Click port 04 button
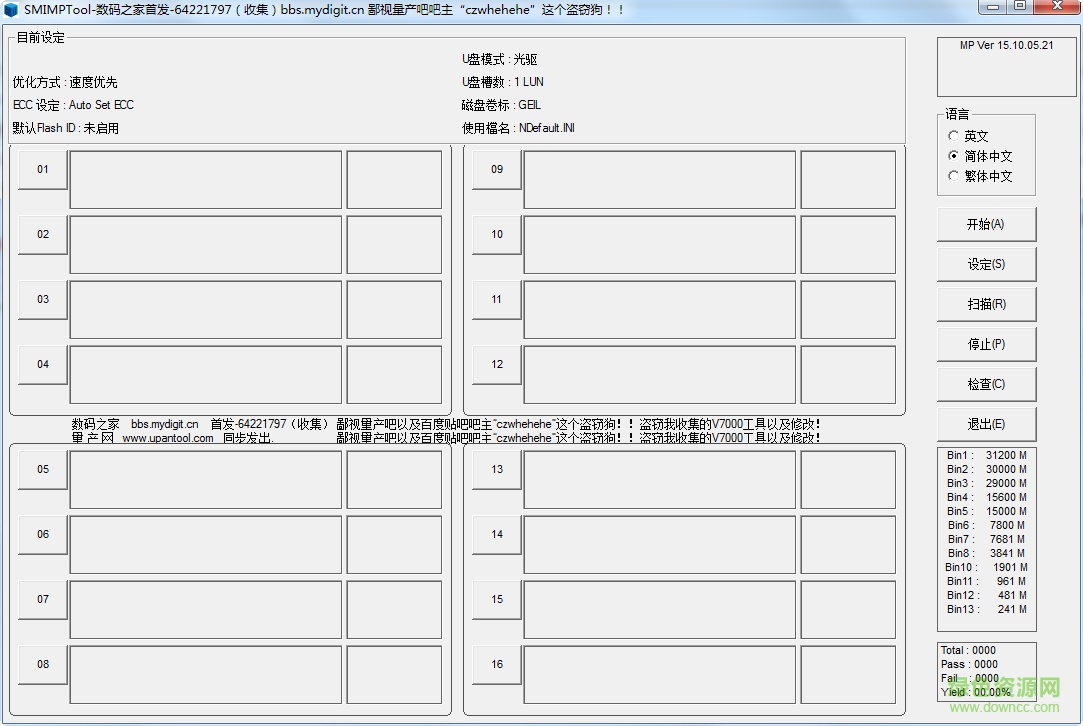The height and width of the screenshot is (726, 1083). [43, 365]
